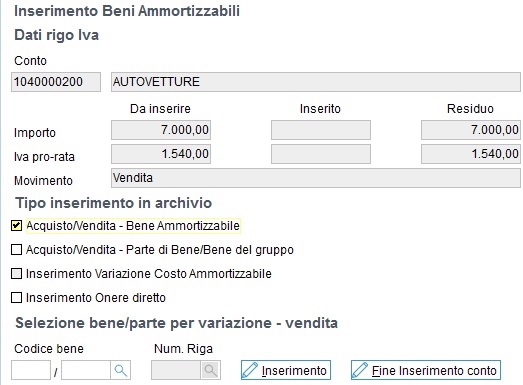Select the second Codice bene field after slash
The height and width of the screenshot is (385, 523).
pos(86,370)
